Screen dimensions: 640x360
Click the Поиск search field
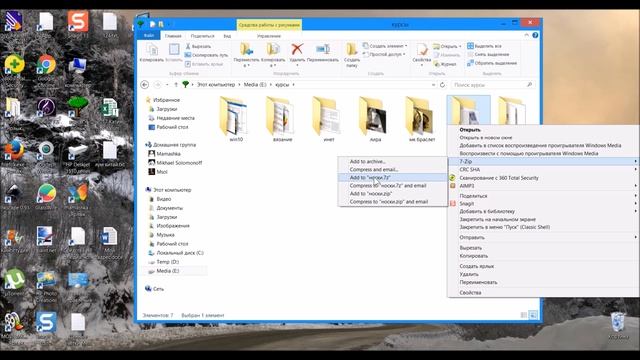[493, 84]
